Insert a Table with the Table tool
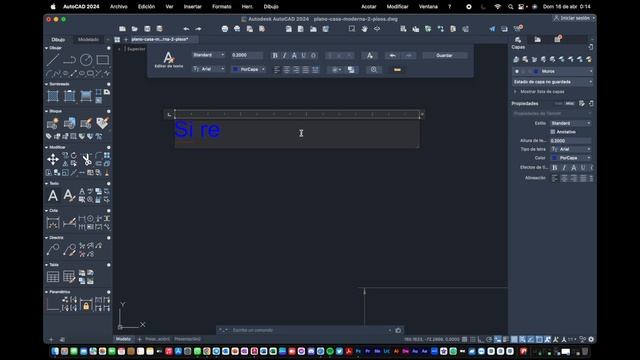The image size is (640, 360). 53,277
